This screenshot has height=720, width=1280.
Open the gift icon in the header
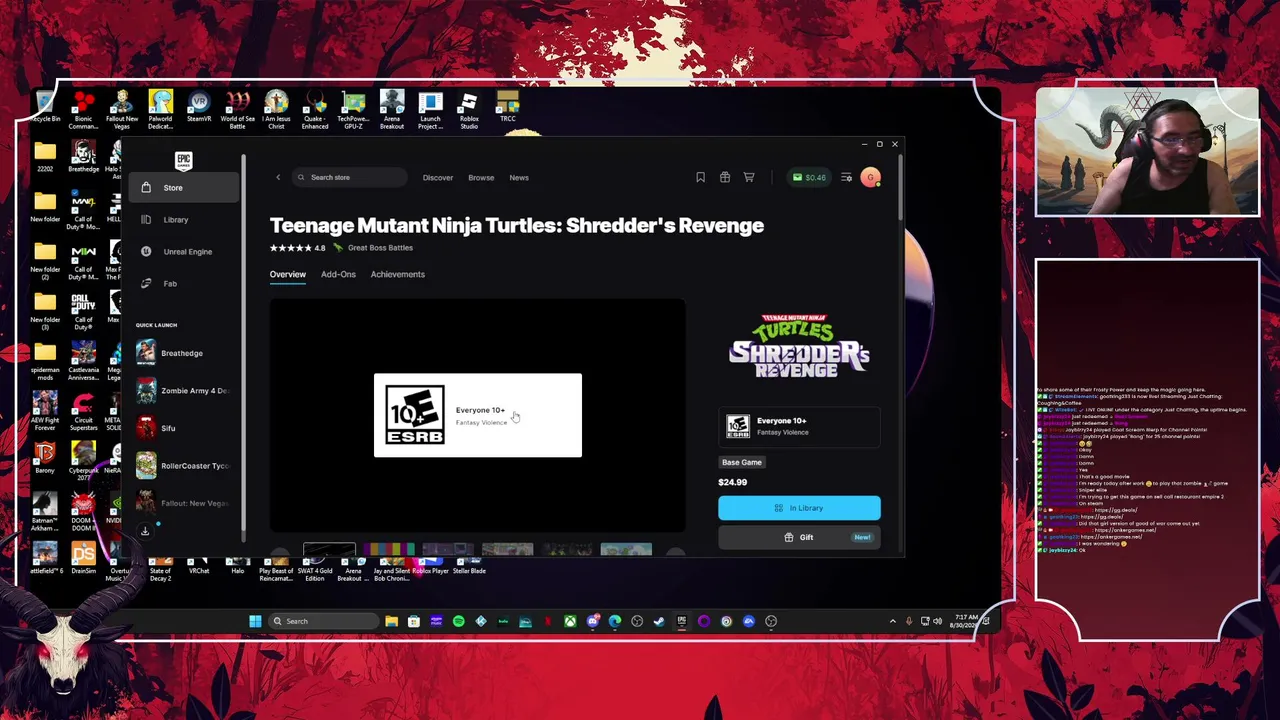pyautogui.click(x=725, y=178)
